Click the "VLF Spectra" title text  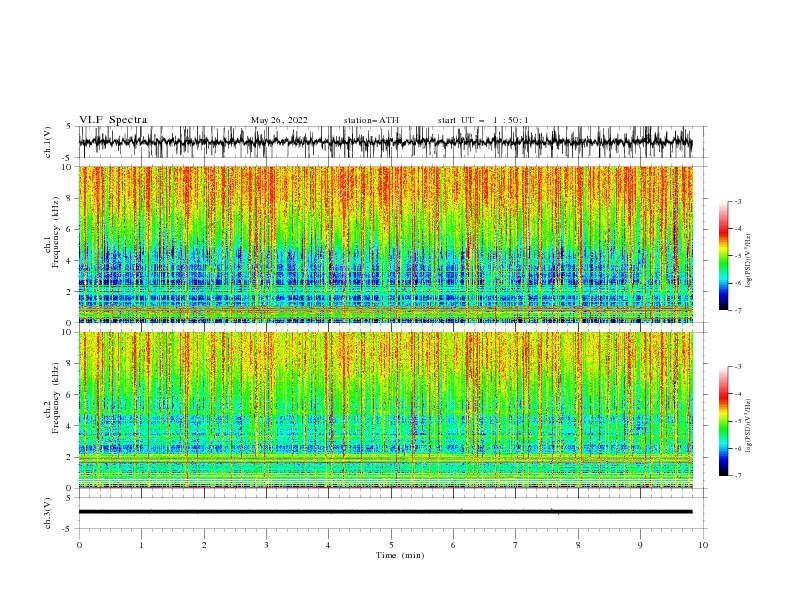tap(113, 120)
